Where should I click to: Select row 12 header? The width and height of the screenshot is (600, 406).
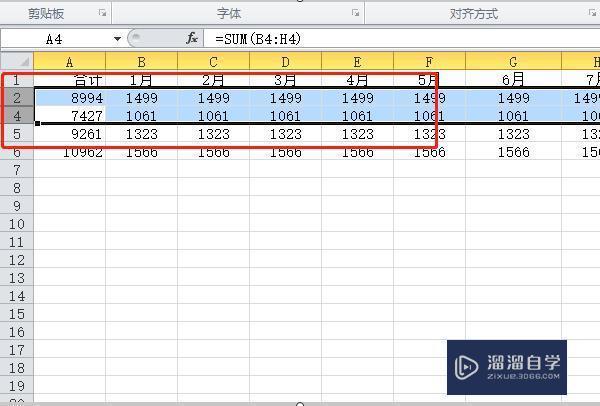click(17, 259)
